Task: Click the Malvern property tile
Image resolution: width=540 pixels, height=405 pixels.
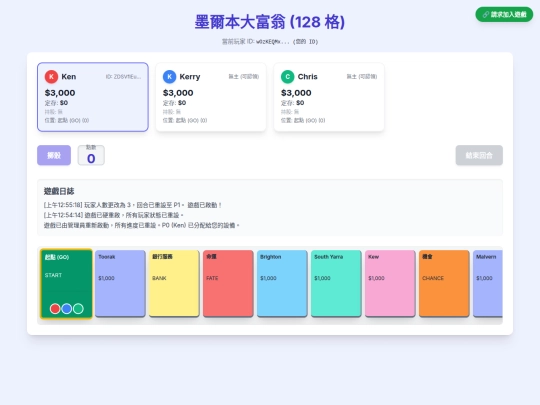Action: pyautogui.click(x=488, y=283)
